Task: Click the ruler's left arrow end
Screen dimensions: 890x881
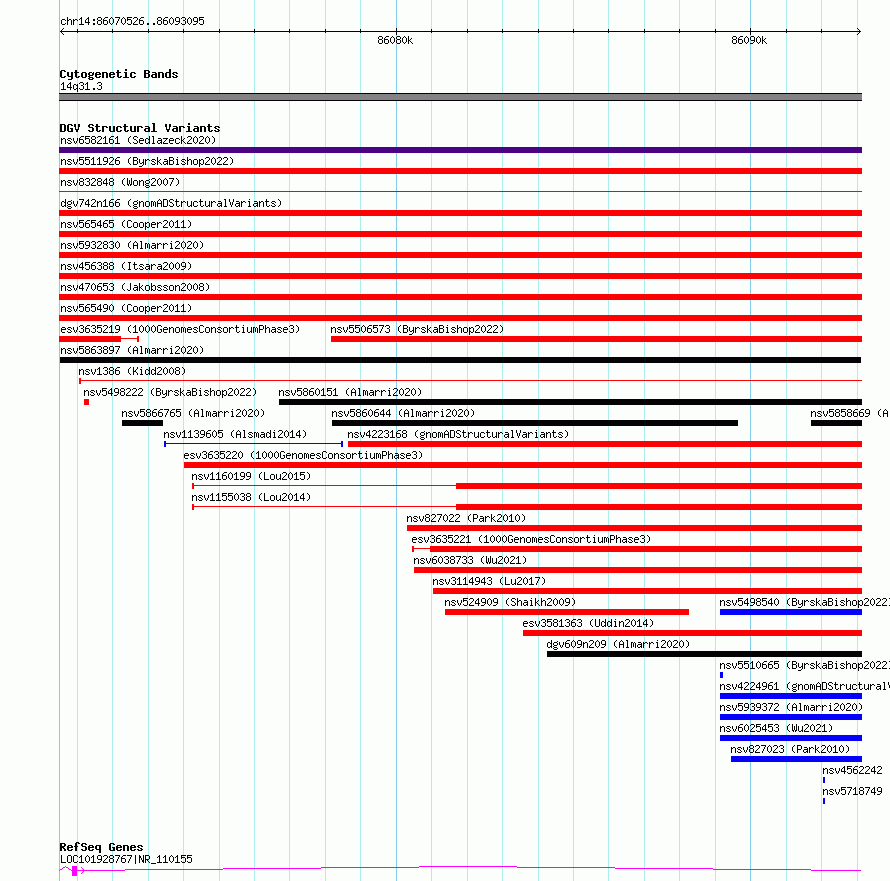Action: [x=62, y=31]
